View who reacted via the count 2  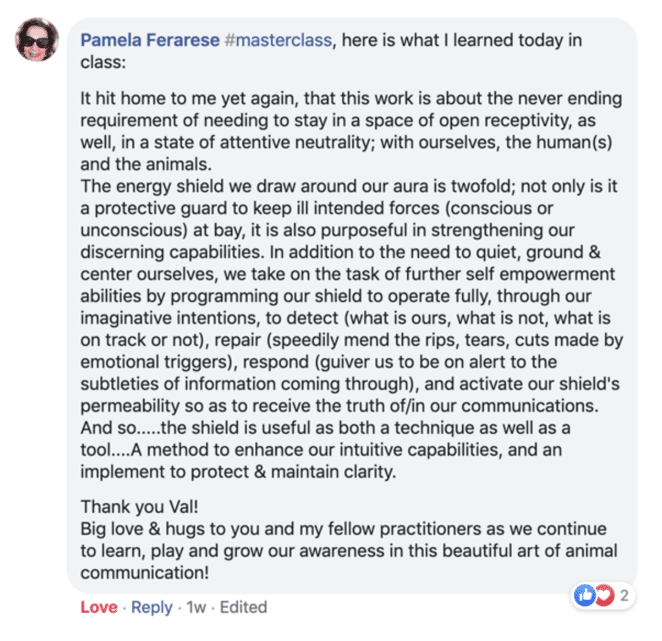(x=624, y=595)
